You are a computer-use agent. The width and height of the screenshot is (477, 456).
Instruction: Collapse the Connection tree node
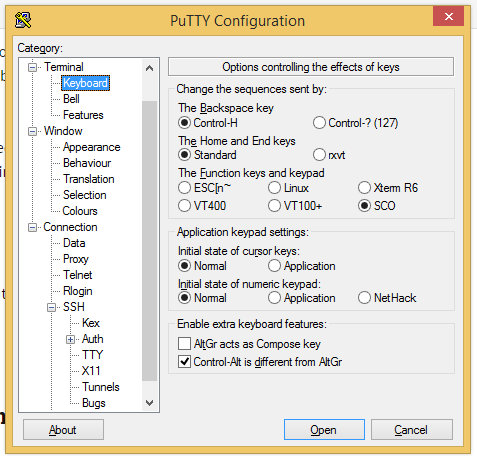coord(32,227)
